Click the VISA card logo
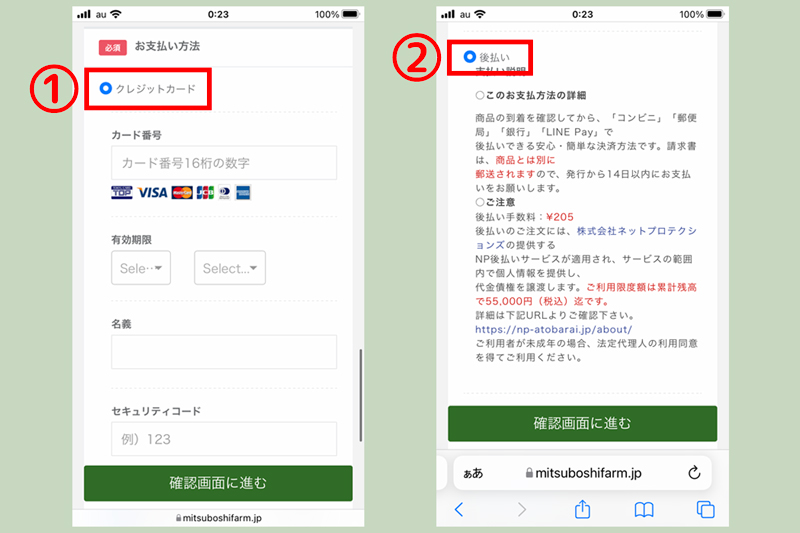Screen dimensions: 800x533 pyautogui.click(x=152, y=192)
